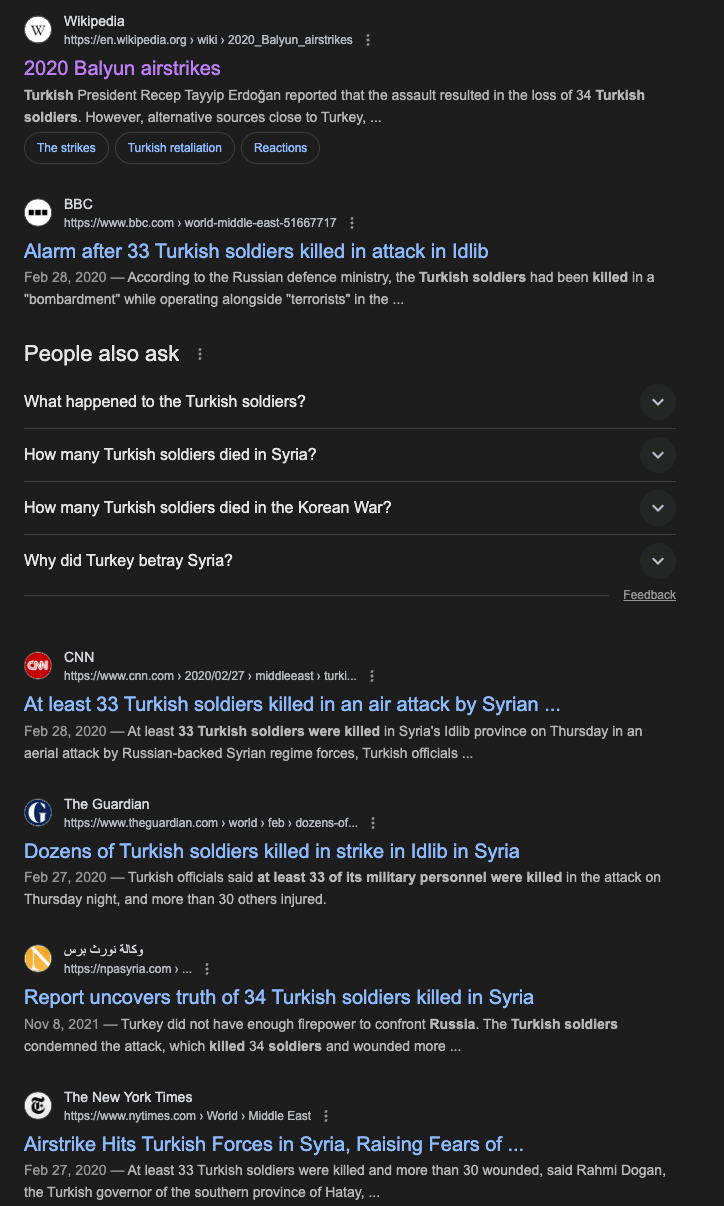Click the New York Times logo icon
Screen dimensions: 724x1206
tap(38, 1106)
